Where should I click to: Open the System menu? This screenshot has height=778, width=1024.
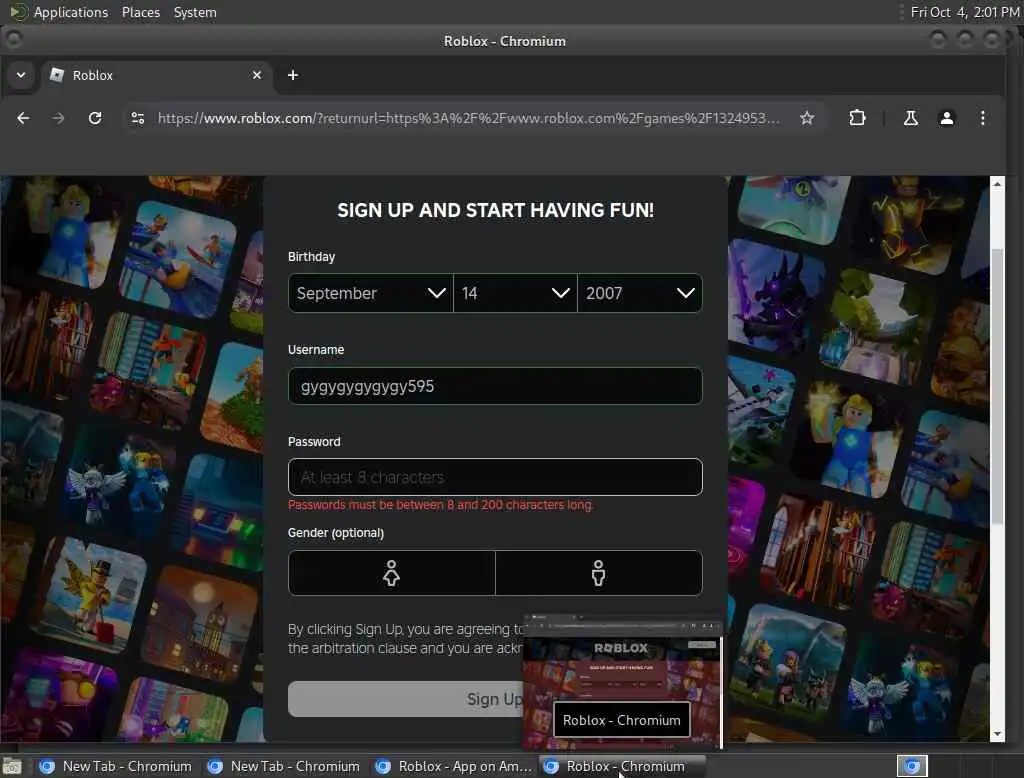[x=195, y=12]
